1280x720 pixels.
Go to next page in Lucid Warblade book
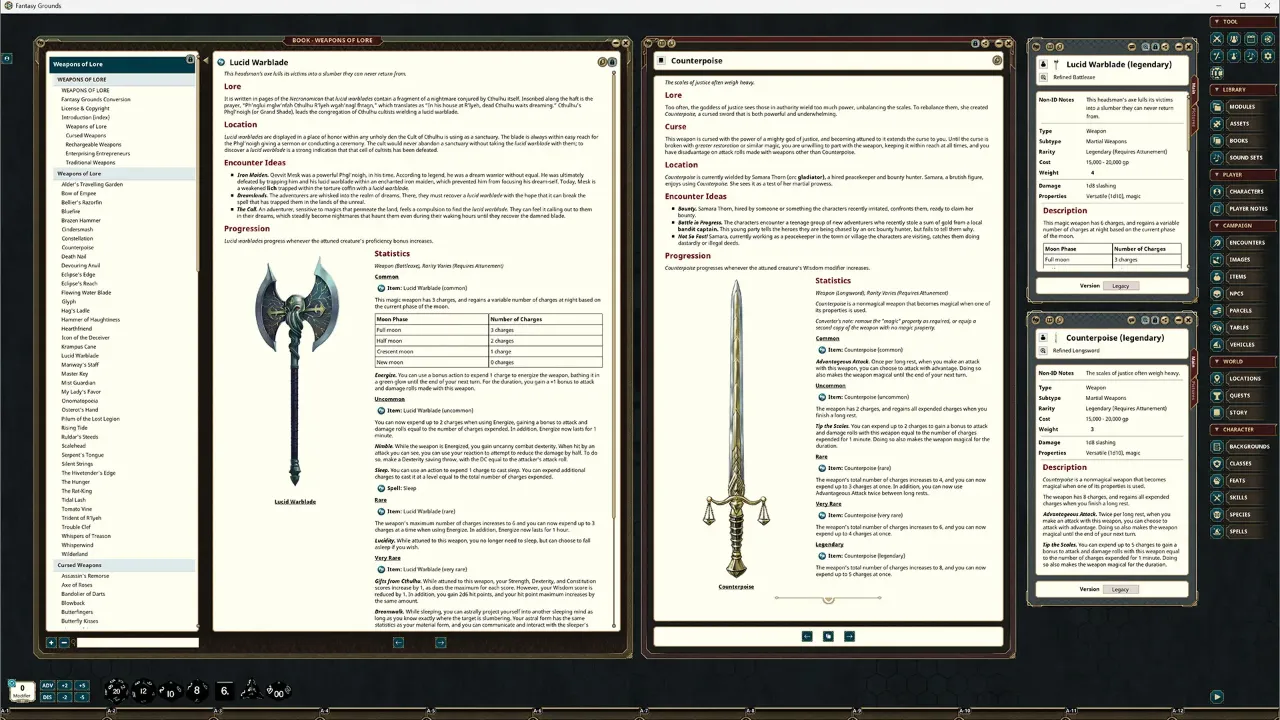tap(440, 642)
